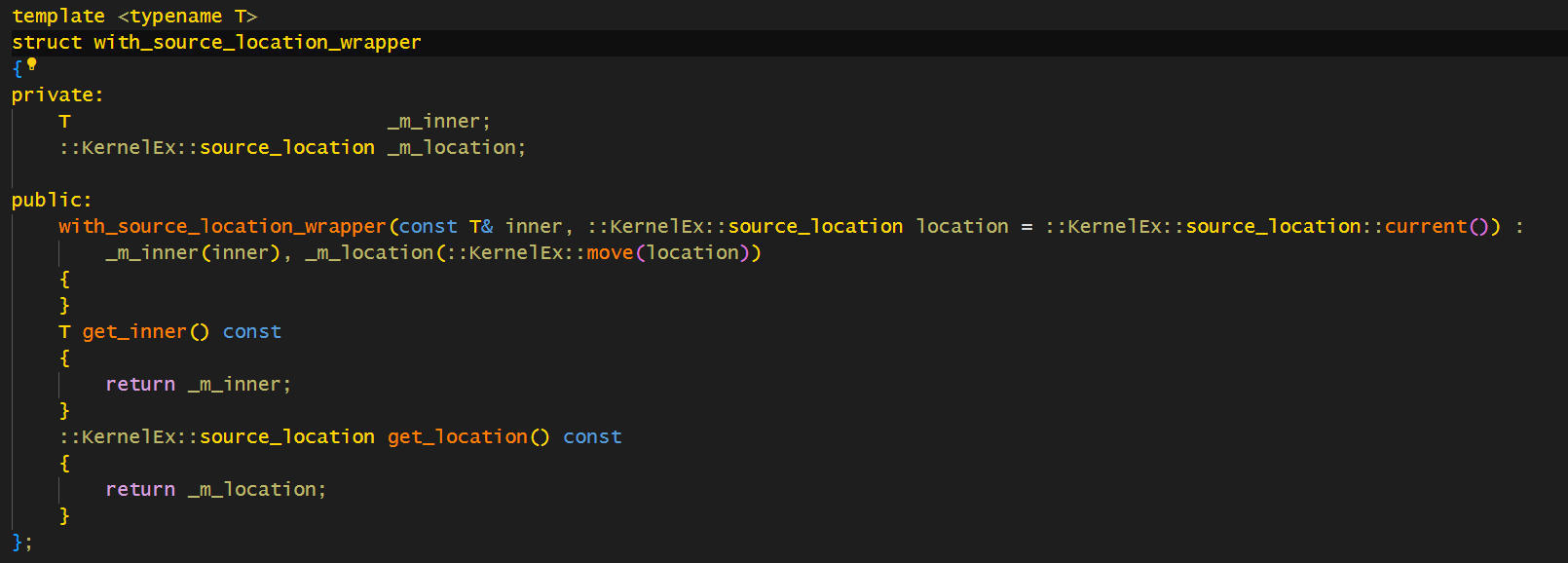Click the 'public:' access specifier
The image size is (1568, 563).
(x=51, y=201)
